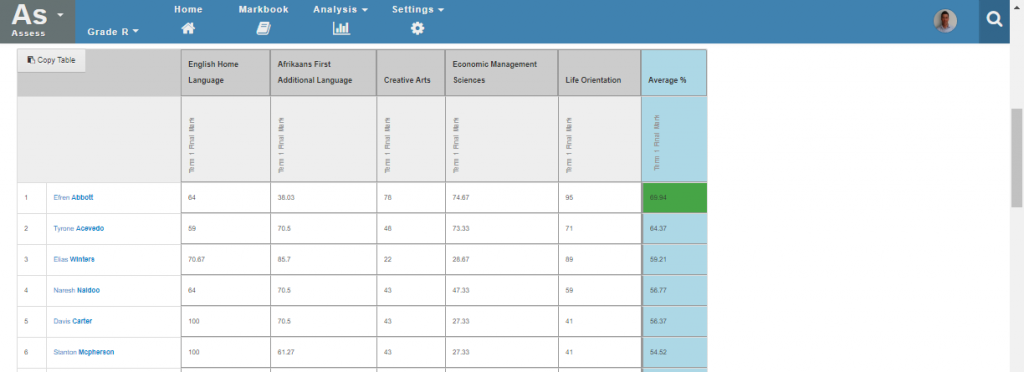Select Elias Winters' 89 Life Orientation mark

point(600,259)
